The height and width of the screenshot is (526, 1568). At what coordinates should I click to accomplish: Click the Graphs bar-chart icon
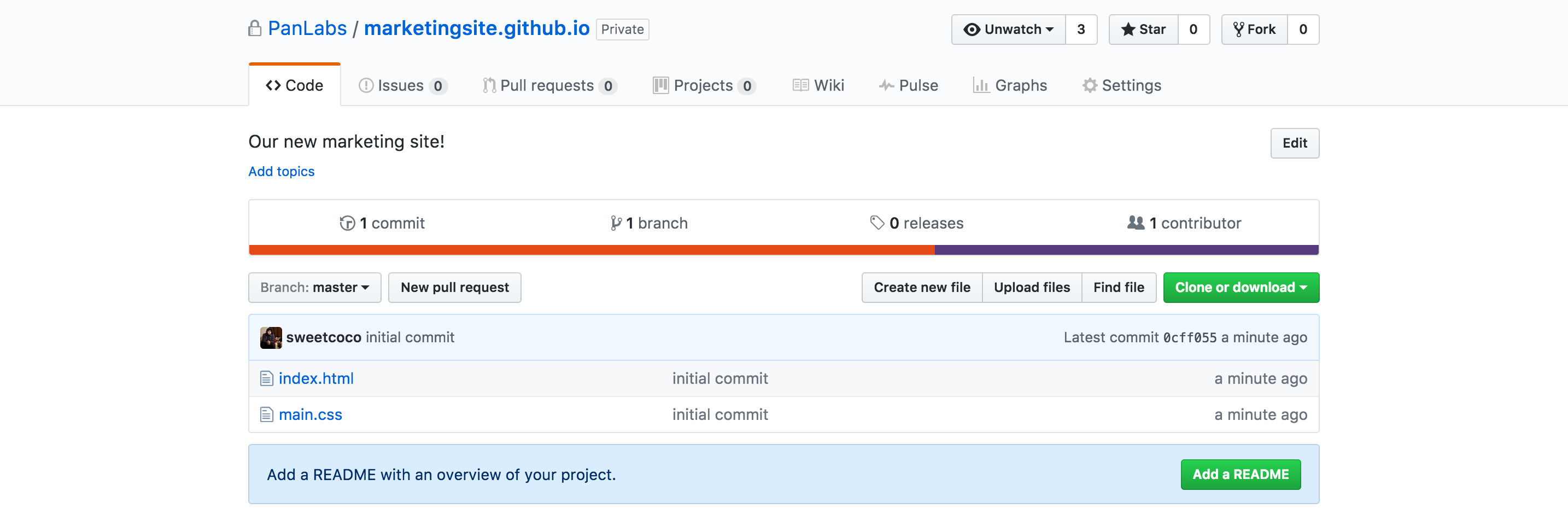click(x=981, y=85)
